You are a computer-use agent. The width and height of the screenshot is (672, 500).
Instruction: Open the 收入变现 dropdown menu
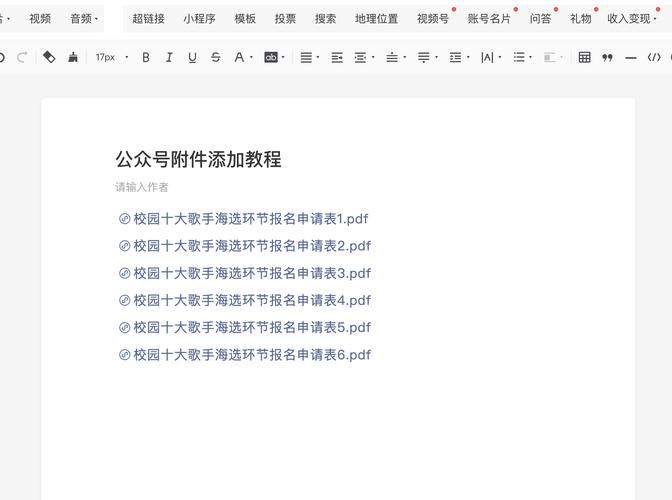[x=632, y=18]
